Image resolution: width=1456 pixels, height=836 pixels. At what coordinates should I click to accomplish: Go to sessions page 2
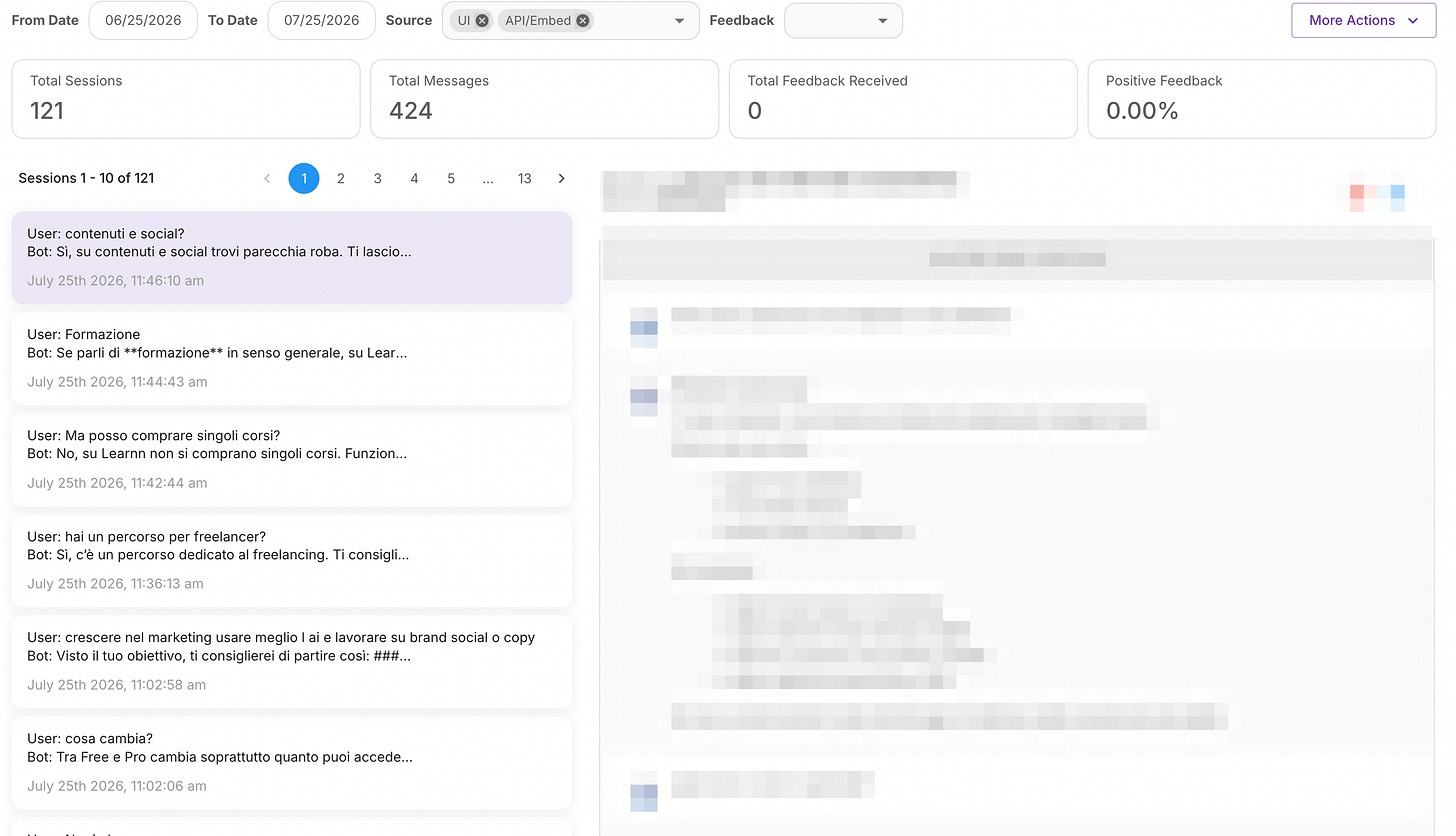[x=341, y=178]
